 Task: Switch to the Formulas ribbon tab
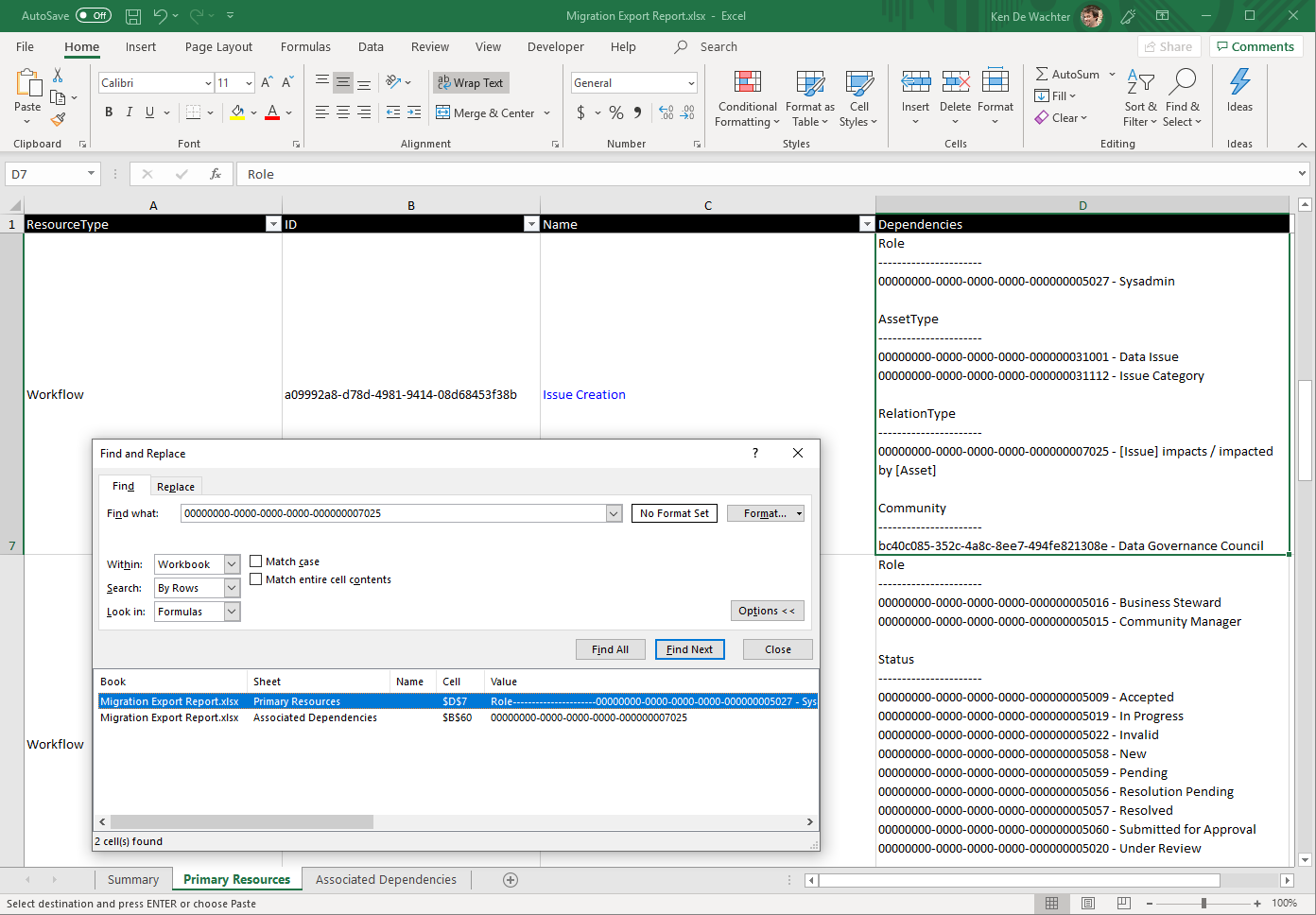coord(305,46)
